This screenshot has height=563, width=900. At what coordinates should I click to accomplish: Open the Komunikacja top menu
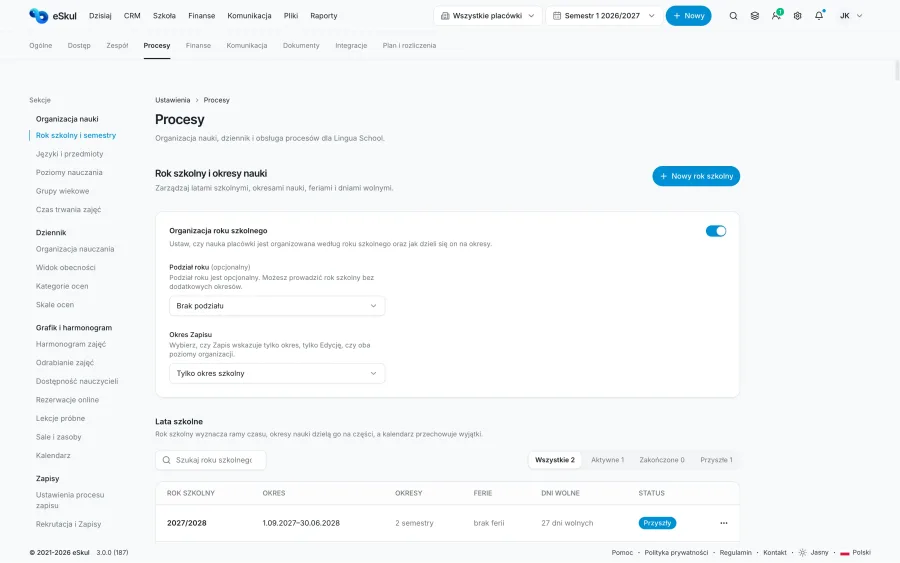pos(249,16)
